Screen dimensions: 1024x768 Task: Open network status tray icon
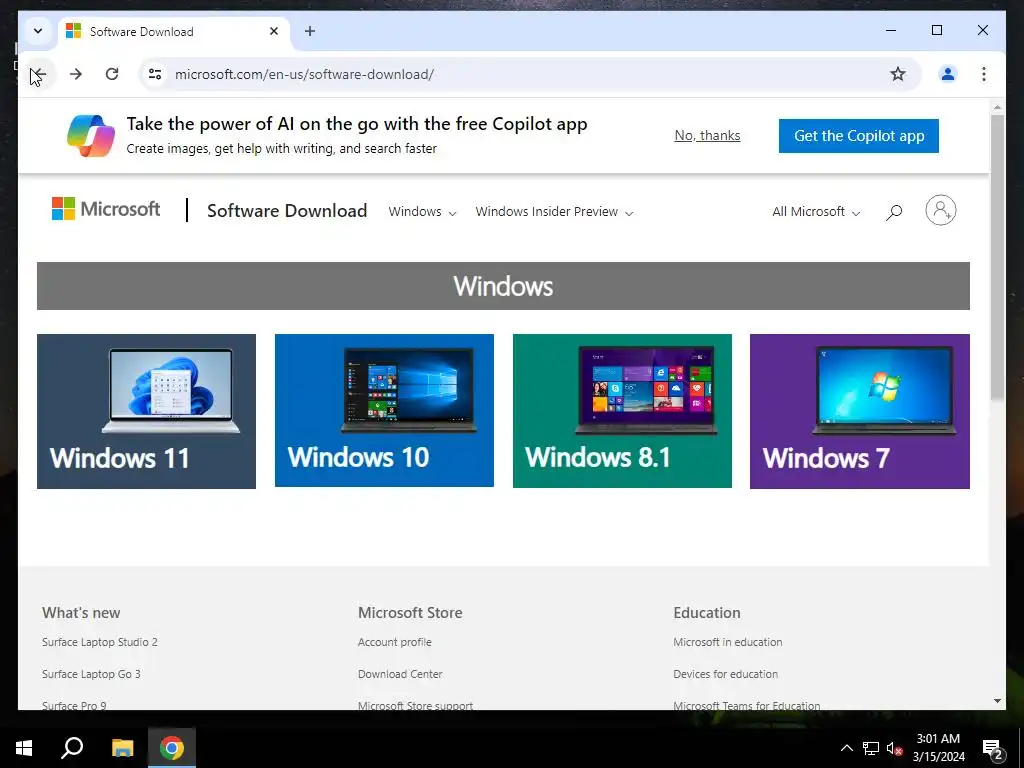(x=871, y=748)
